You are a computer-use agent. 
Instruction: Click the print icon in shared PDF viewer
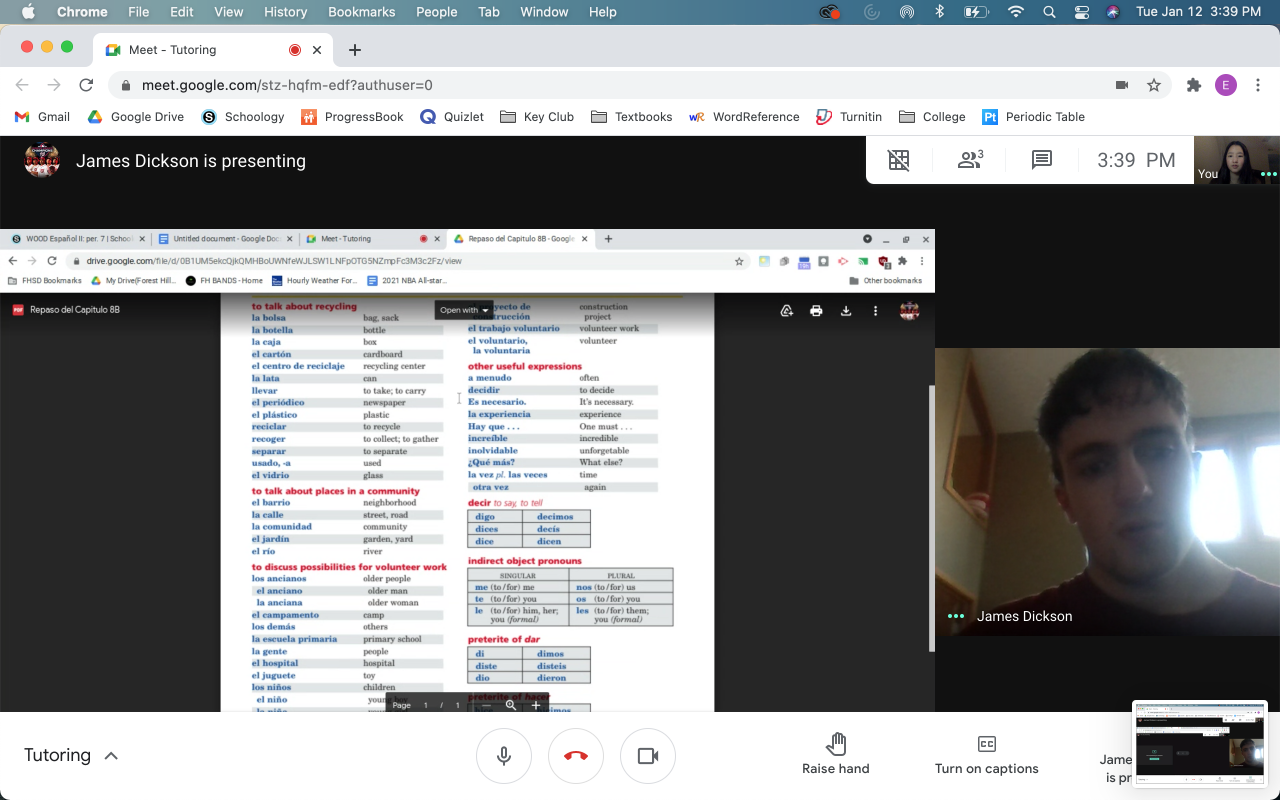[816, 311]
